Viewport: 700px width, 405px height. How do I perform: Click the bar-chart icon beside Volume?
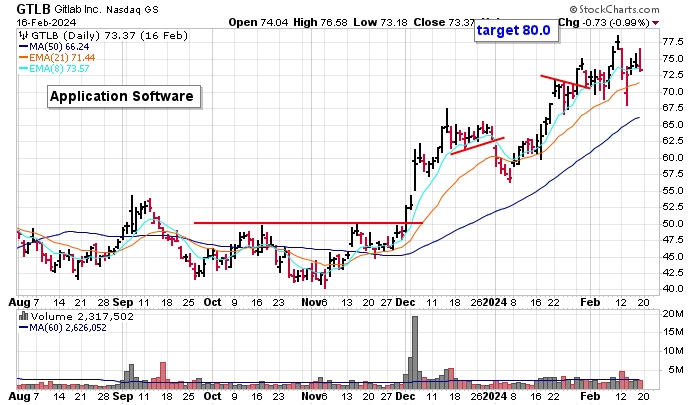pos(23,317)
